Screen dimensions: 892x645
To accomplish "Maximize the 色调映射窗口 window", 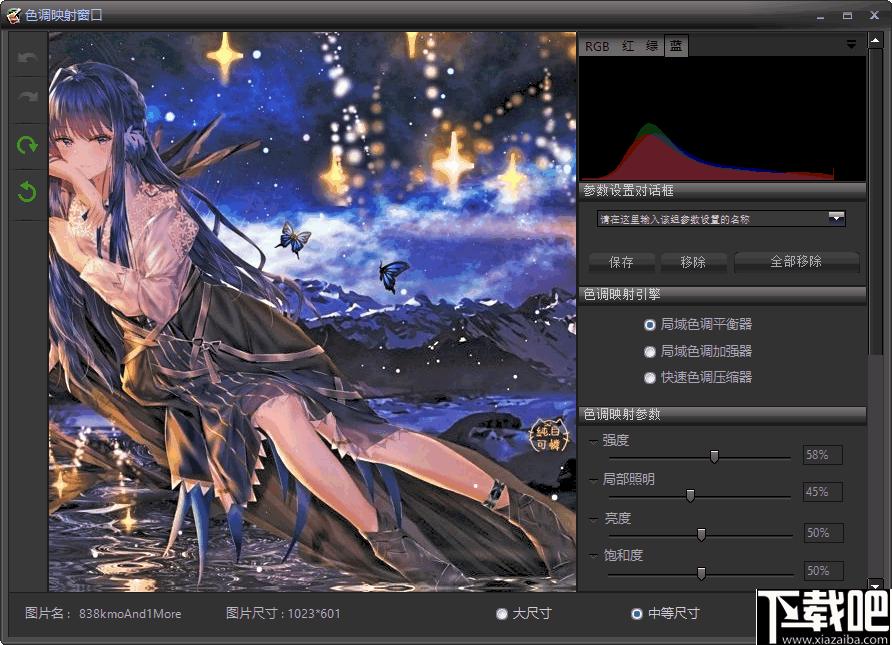I will pos(848,16).
